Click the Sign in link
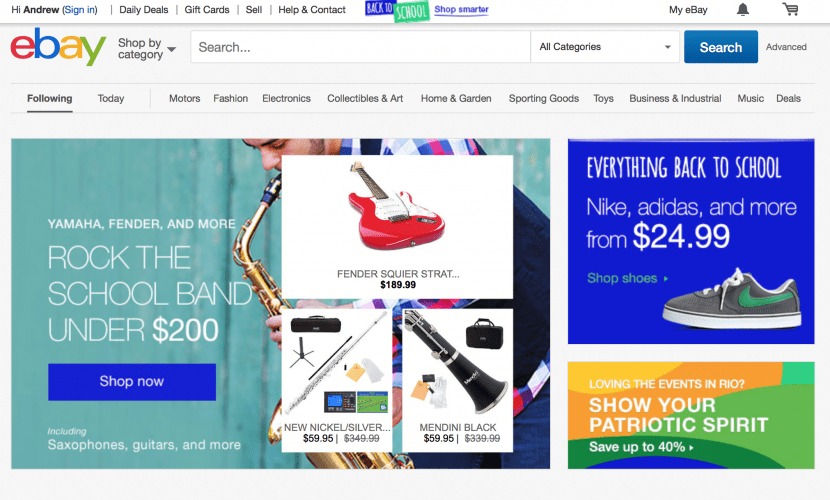The height and width of the screenshot is (500, 830). click(80, 10)
